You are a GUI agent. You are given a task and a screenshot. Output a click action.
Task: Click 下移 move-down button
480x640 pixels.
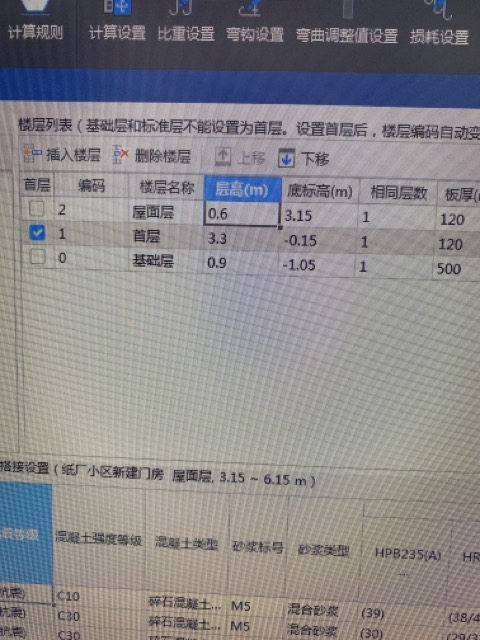click(304, 158)
